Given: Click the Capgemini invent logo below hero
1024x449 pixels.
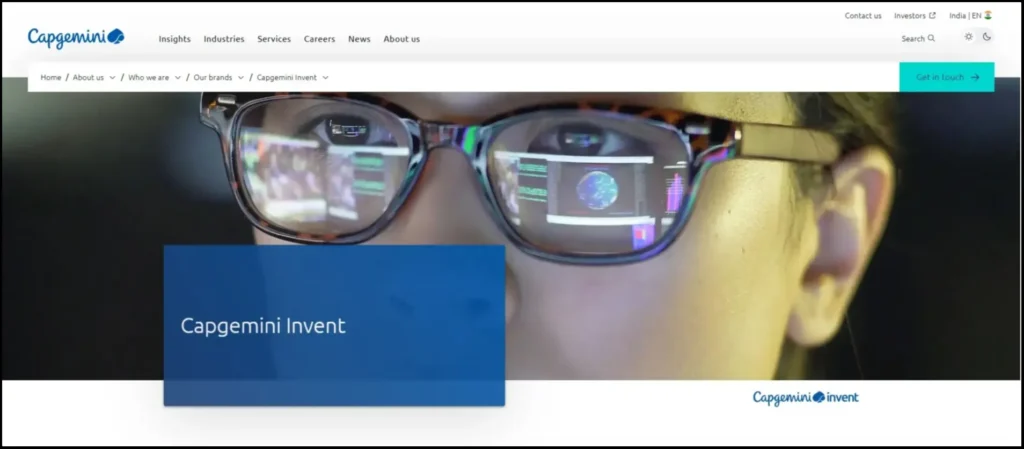Looking at the screenshot, I should [x=805, y=397].
